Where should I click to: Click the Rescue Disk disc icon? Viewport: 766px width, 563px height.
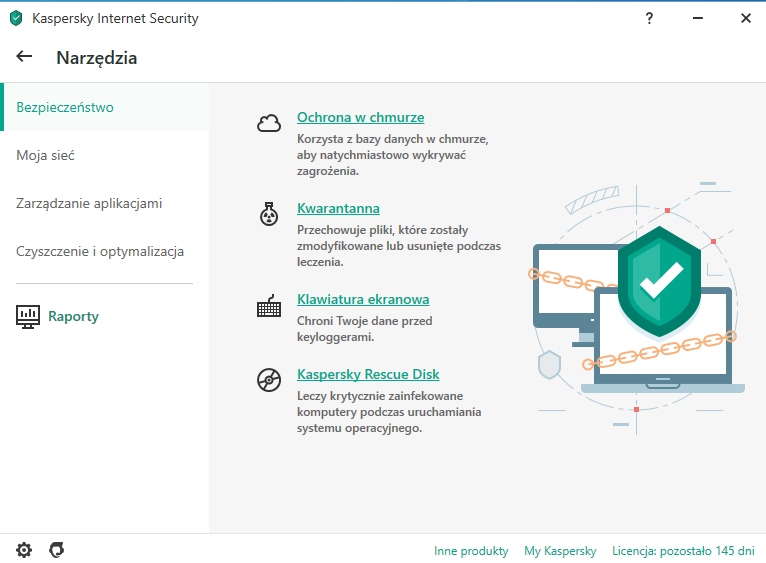[269, 380]
